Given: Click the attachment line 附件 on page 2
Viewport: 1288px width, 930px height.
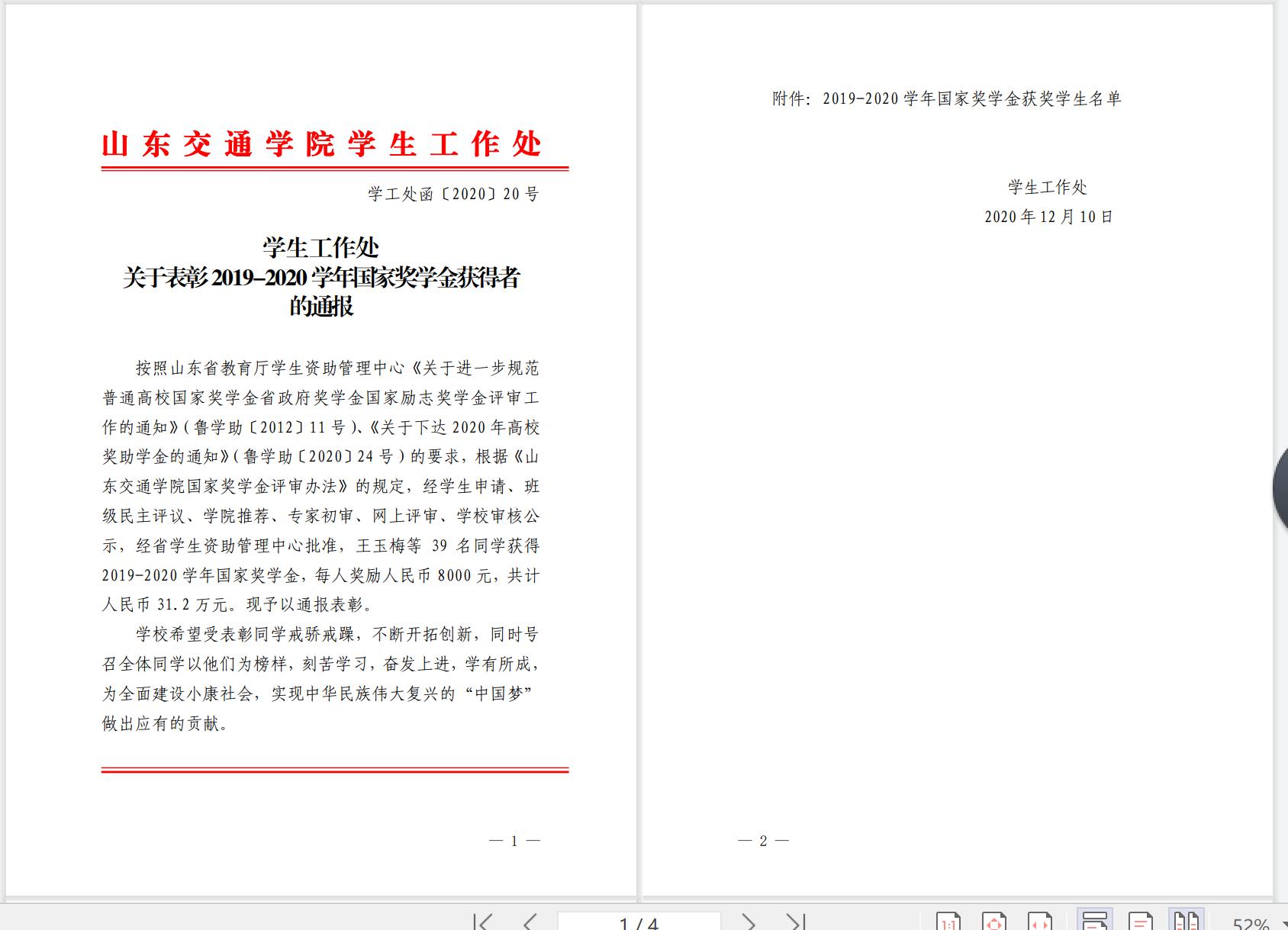Looking at the screenshot, I should pyautogui.click(x=946, y=98).
